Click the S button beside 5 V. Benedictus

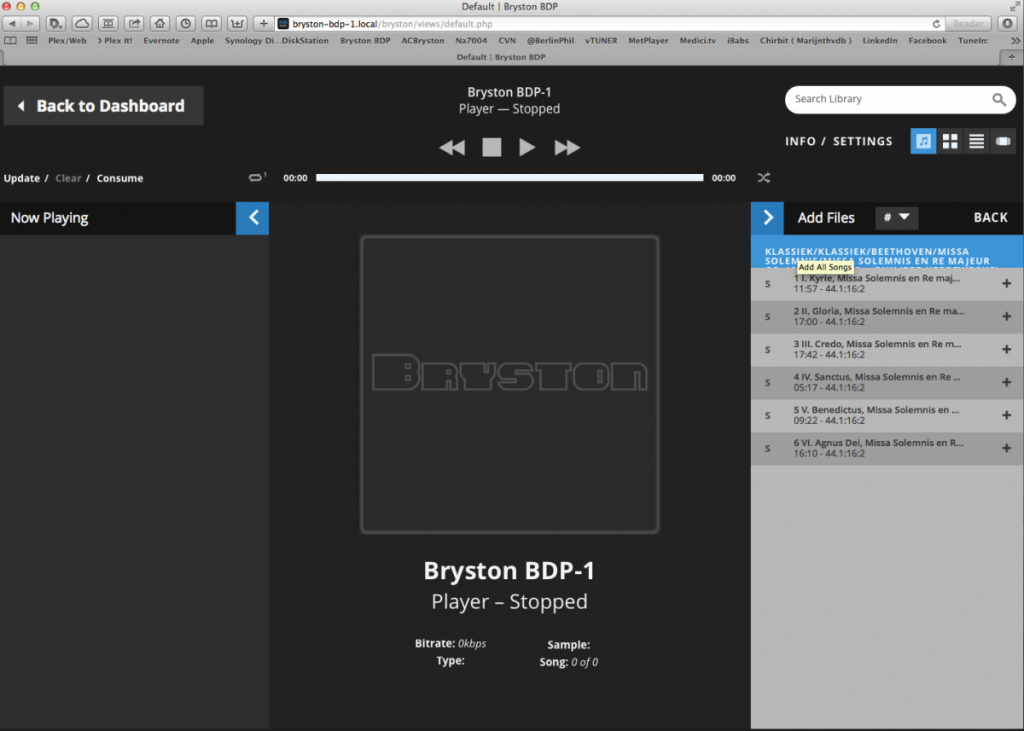[768, 416]
